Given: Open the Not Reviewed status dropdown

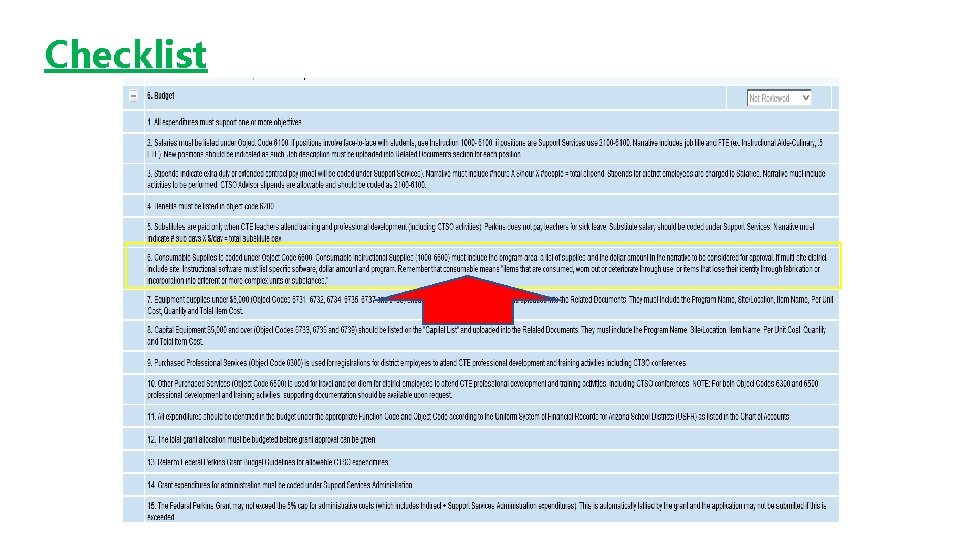Looking at the screenshot, I should [779, 98].
